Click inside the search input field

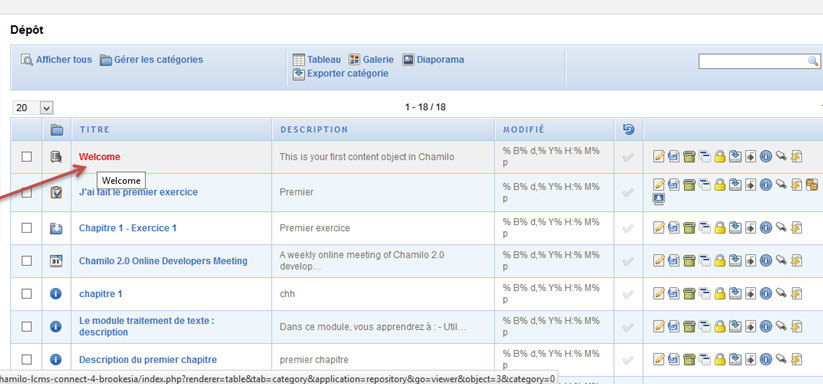pyautogui.click(x=753, y=61)
